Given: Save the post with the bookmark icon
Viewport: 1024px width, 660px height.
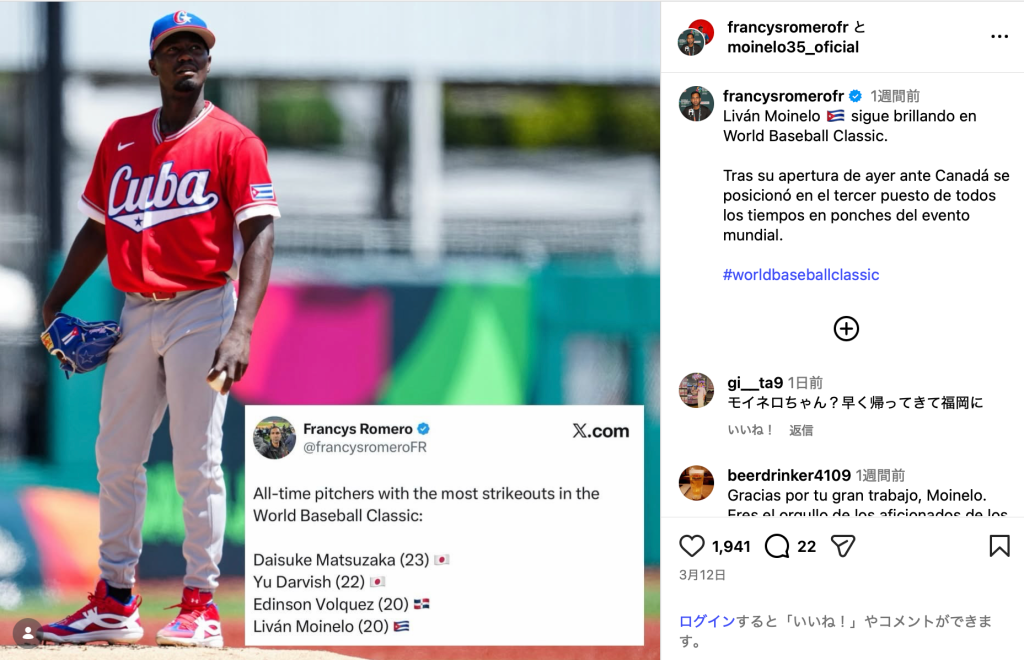Looking at the screenshot, I should click(x=999, y=546).
